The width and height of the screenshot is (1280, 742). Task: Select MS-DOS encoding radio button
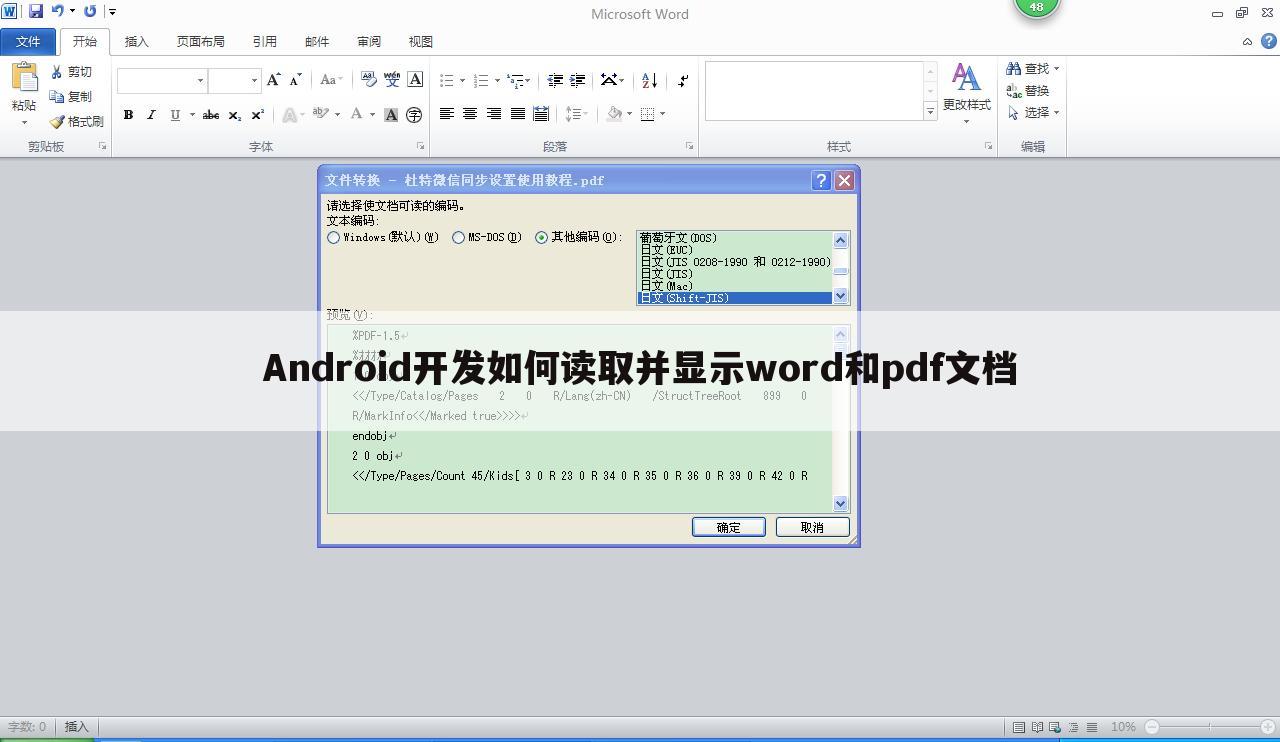point(459,238)
